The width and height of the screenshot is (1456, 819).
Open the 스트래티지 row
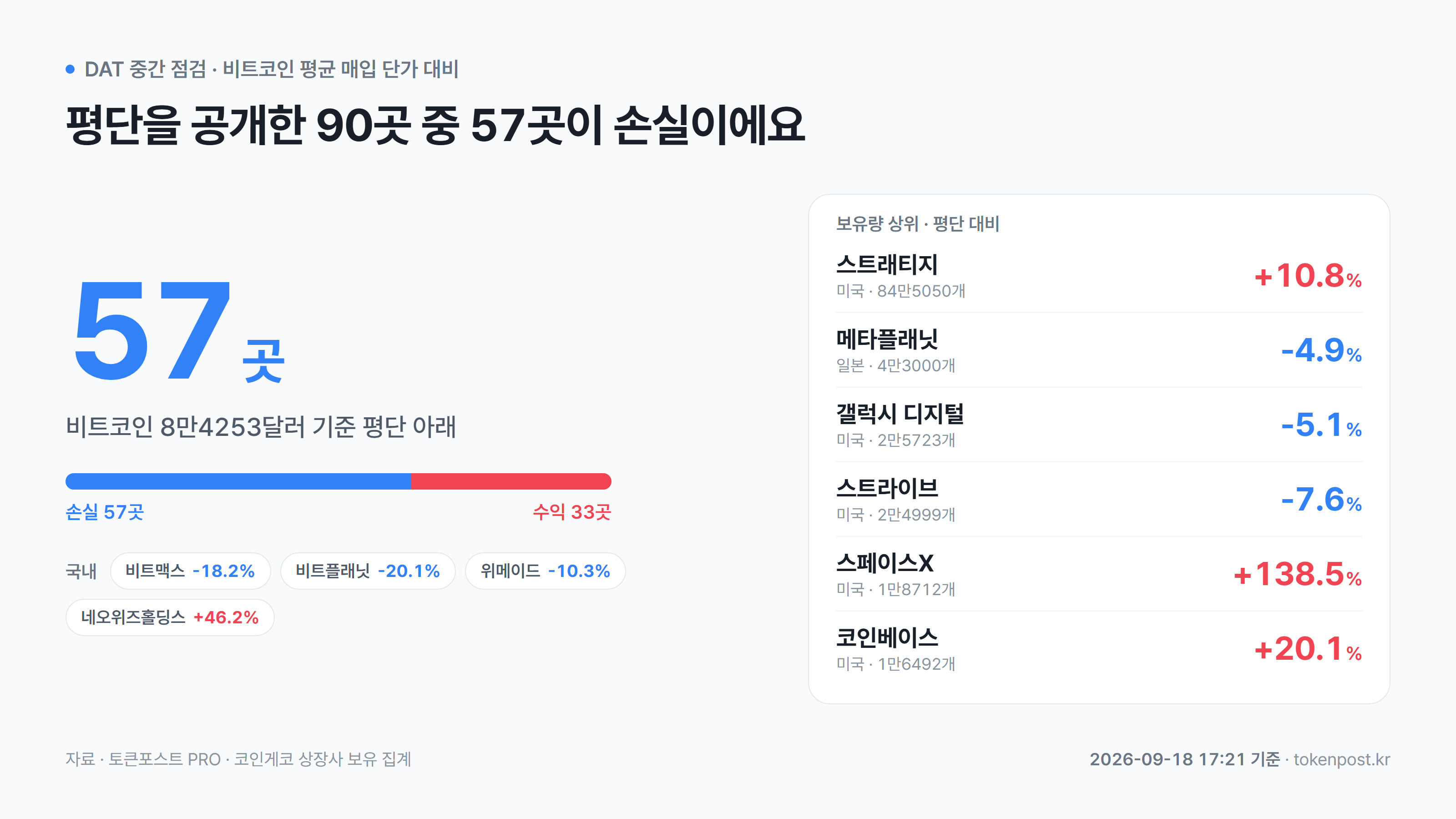click(1099, 276)
